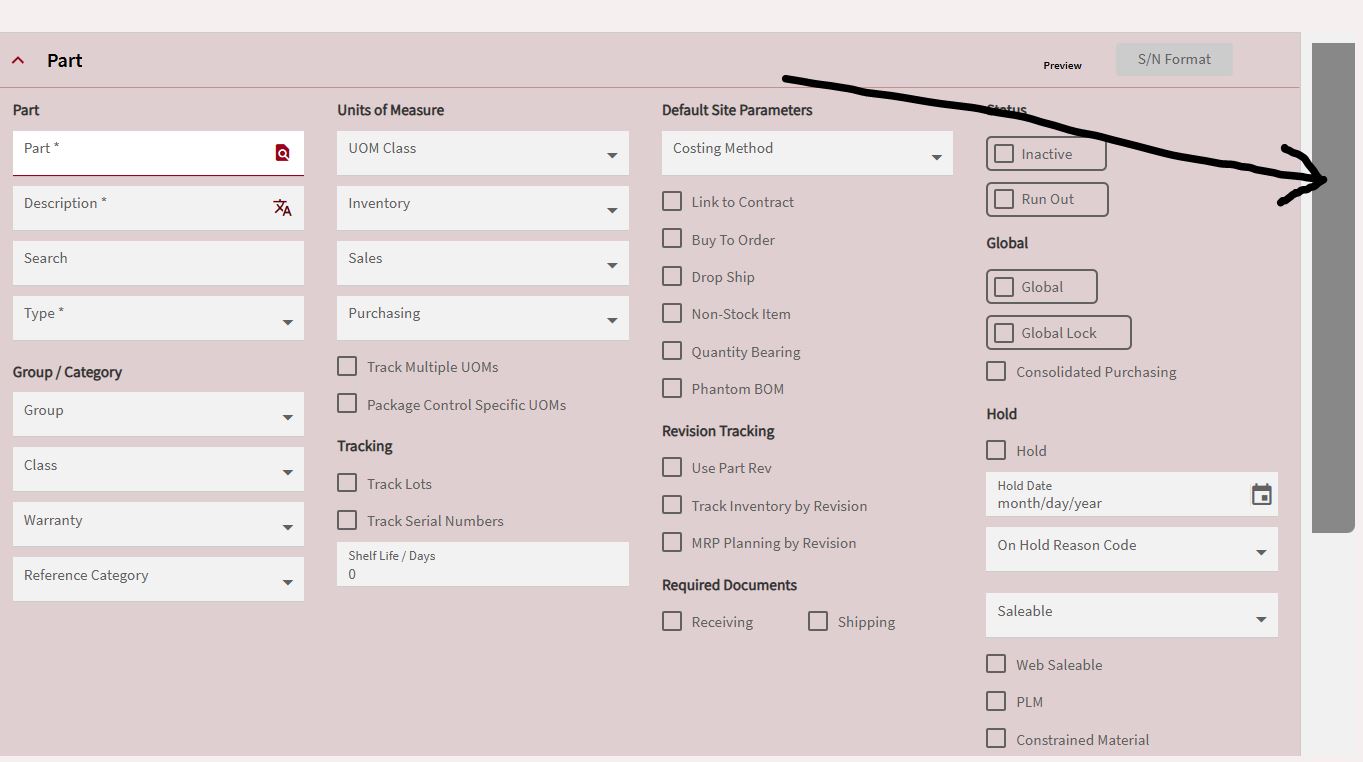
Task: Click the Preview link
Action: point(1062,65)
